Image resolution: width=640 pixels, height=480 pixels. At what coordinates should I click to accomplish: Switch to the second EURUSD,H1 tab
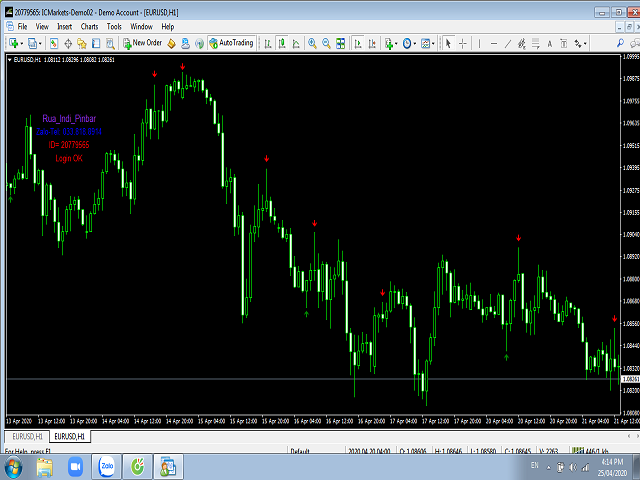point(70,437)
